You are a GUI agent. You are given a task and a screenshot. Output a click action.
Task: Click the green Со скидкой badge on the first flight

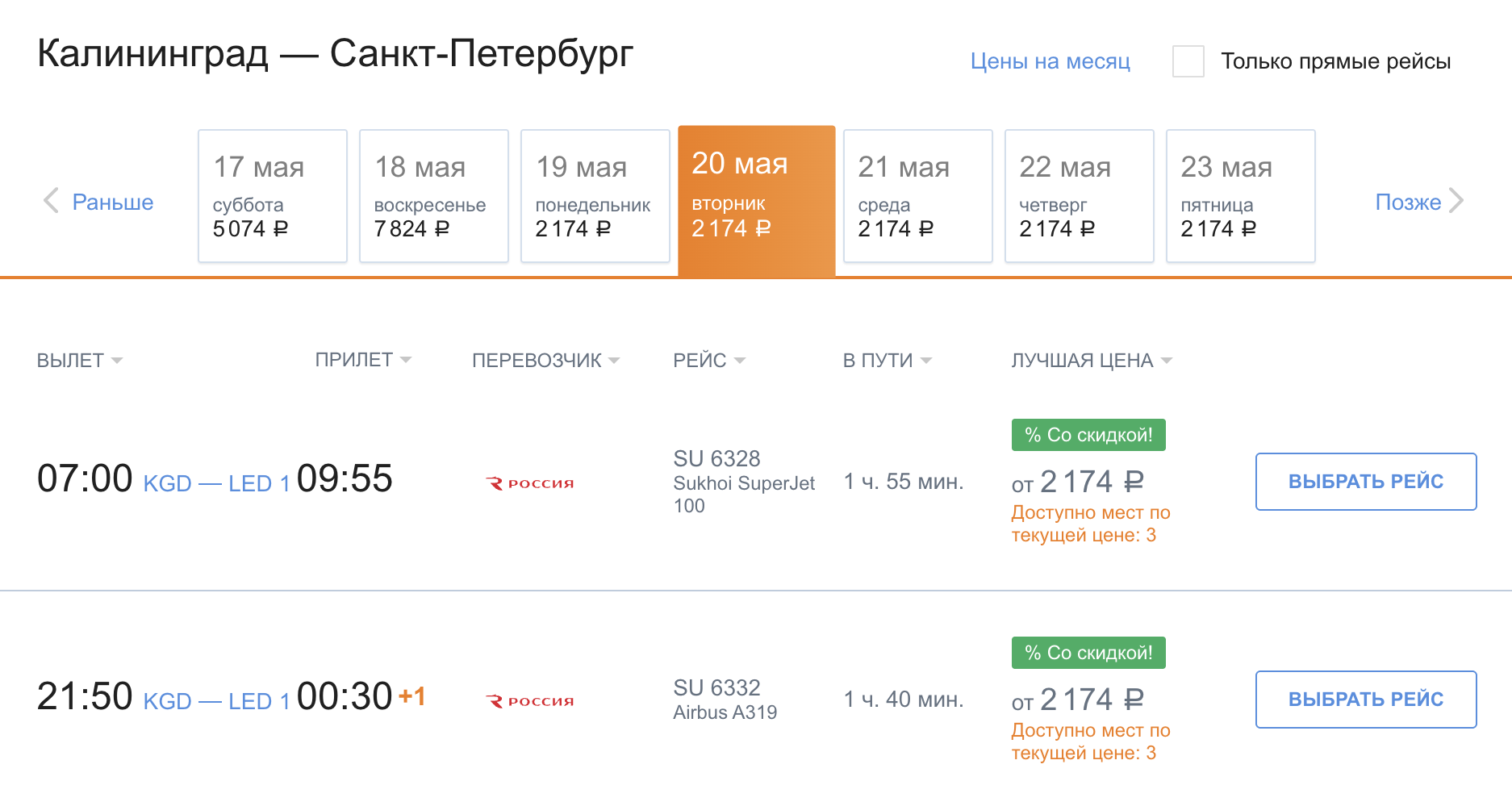tap(1088, 435)
